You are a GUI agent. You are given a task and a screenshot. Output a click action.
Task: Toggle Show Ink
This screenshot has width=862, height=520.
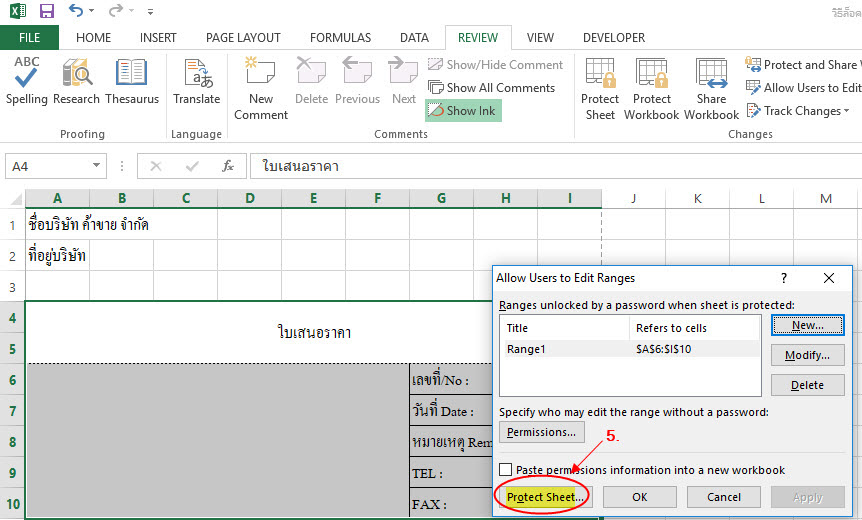tap(462, 110)
